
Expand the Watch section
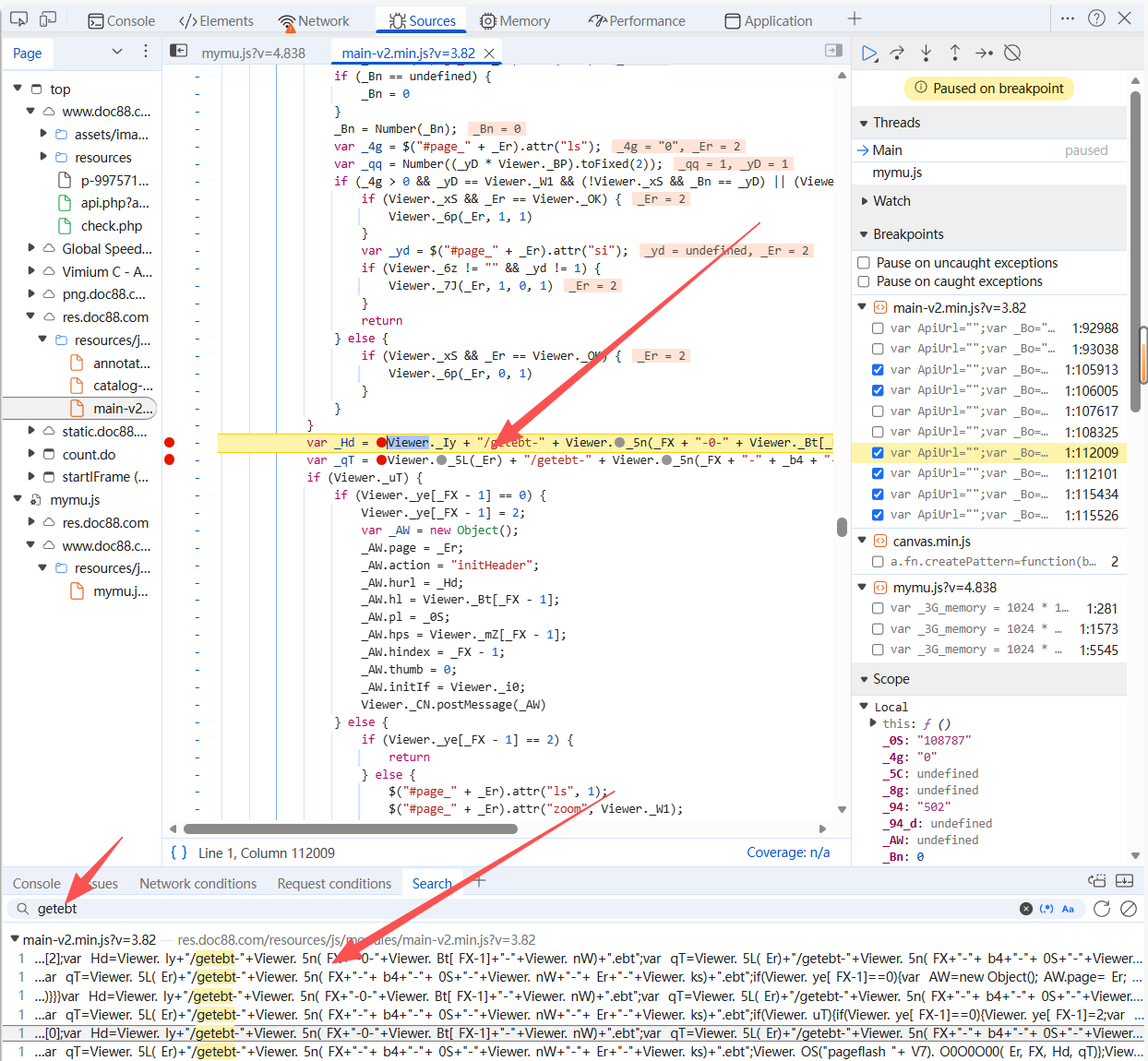pyautogui.click(x=891, y=201)
